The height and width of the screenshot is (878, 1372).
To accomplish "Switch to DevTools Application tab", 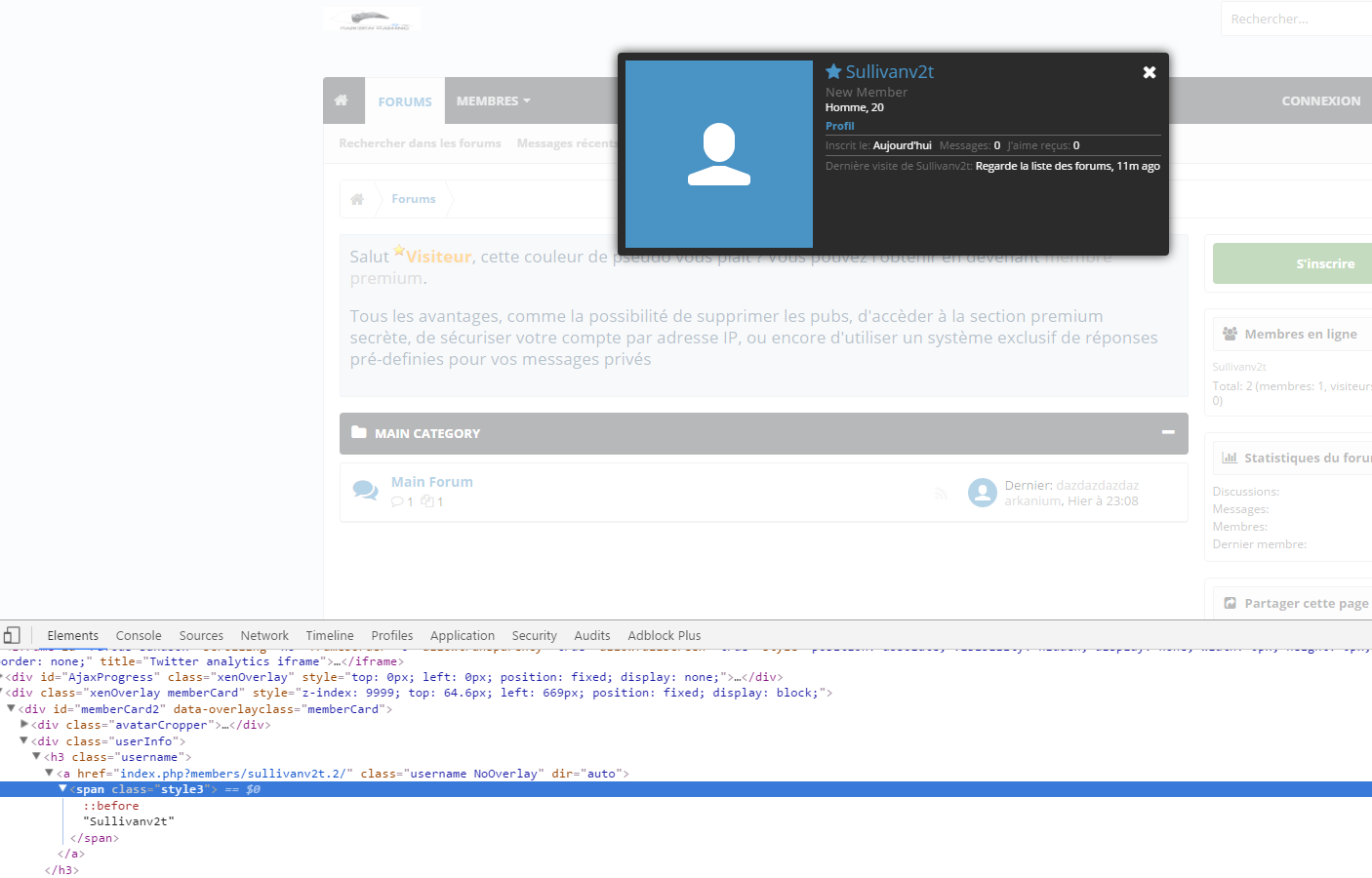I will pyautogui.click(x=463, y=635).
